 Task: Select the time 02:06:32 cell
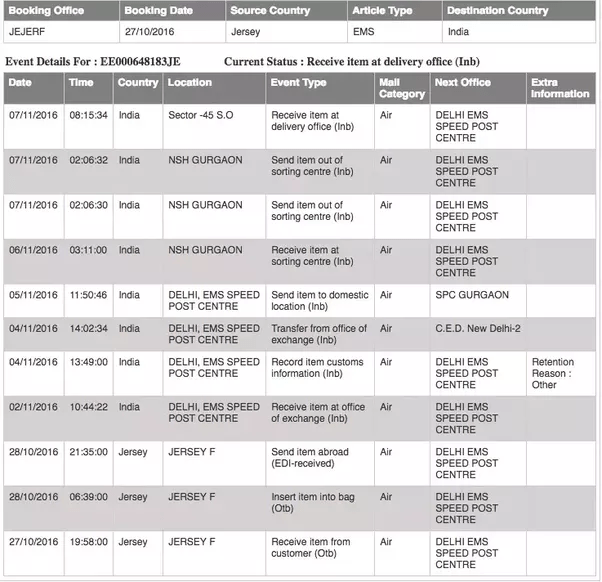point(89,171)
